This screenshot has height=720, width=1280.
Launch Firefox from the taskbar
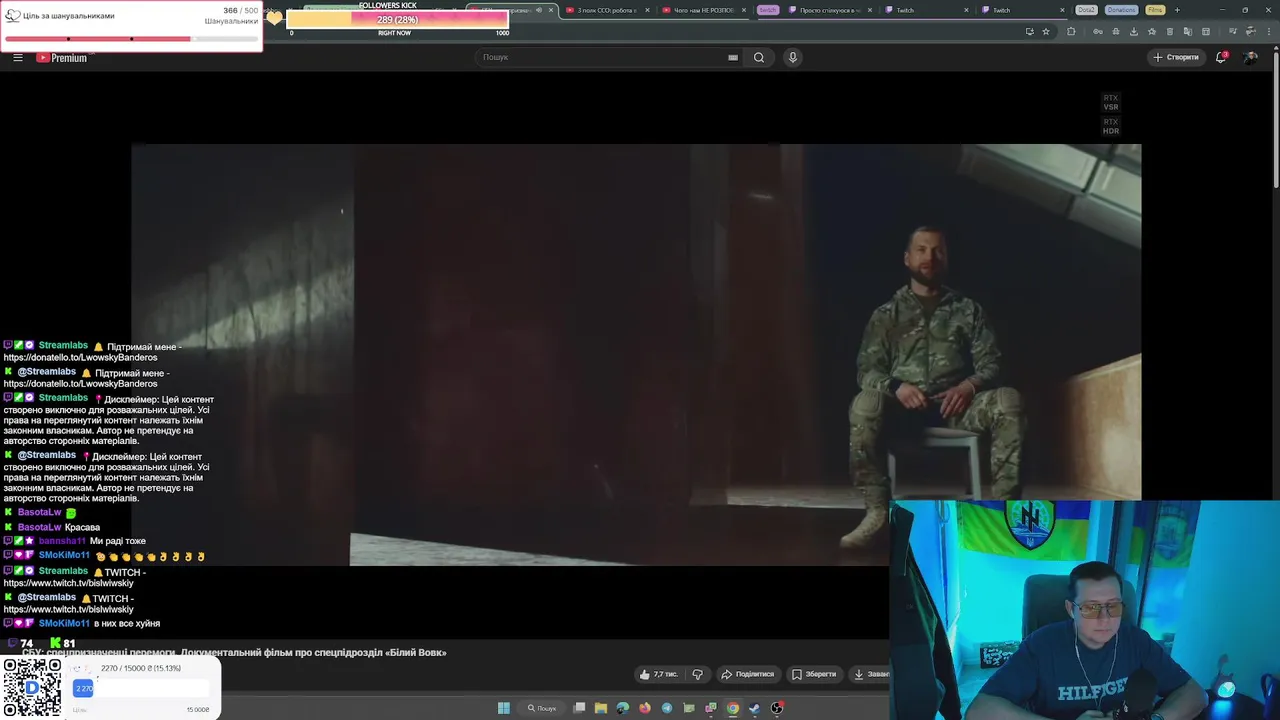coord(645,708)
